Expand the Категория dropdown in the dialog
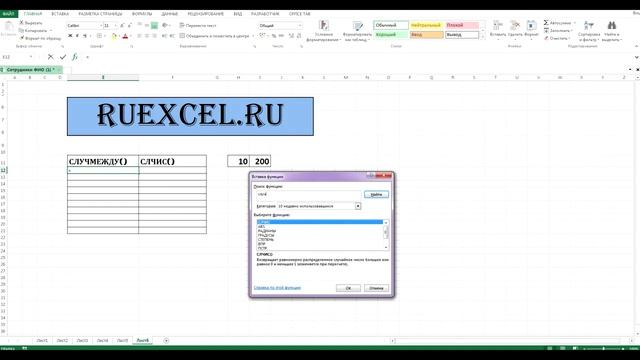 358,206
